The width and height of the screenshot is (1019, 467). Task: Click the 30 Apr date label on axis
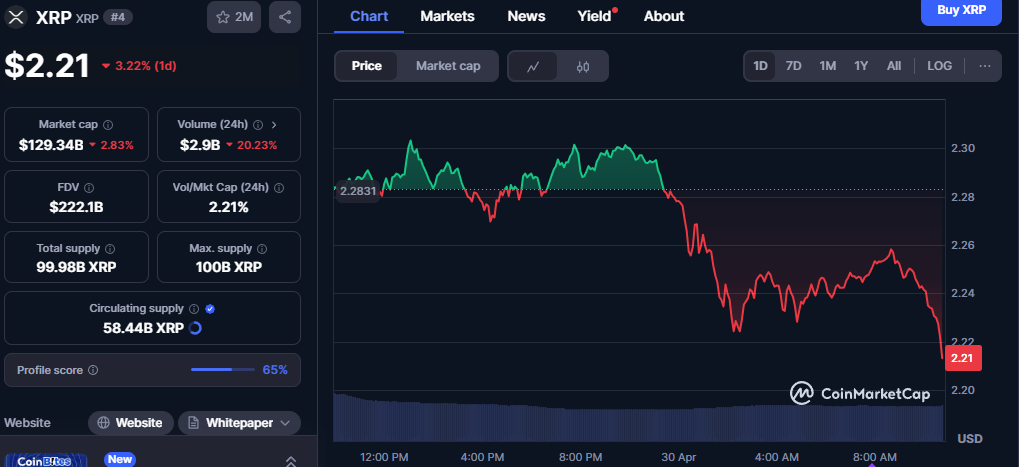[x=678, y=457]
